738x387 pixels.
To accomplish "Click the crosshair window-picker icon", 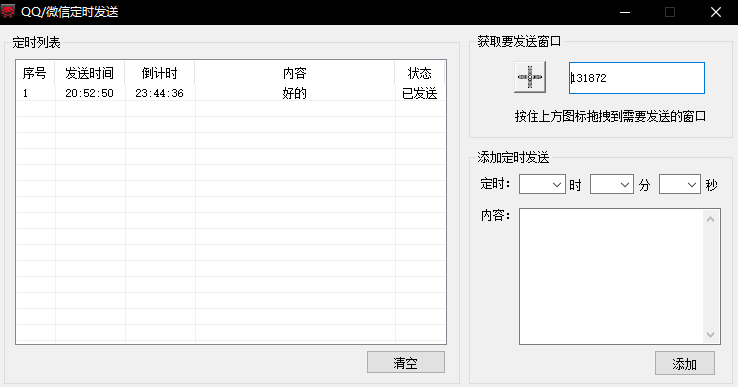I will point(530,77).
